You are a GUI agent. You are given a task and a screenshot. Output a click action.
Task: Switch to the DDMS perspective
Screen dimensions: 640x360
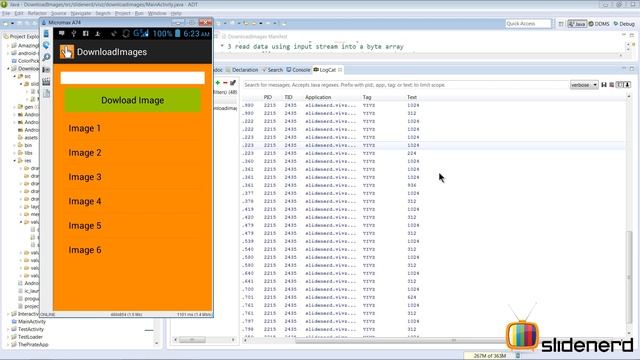click(x=599, y=24)
